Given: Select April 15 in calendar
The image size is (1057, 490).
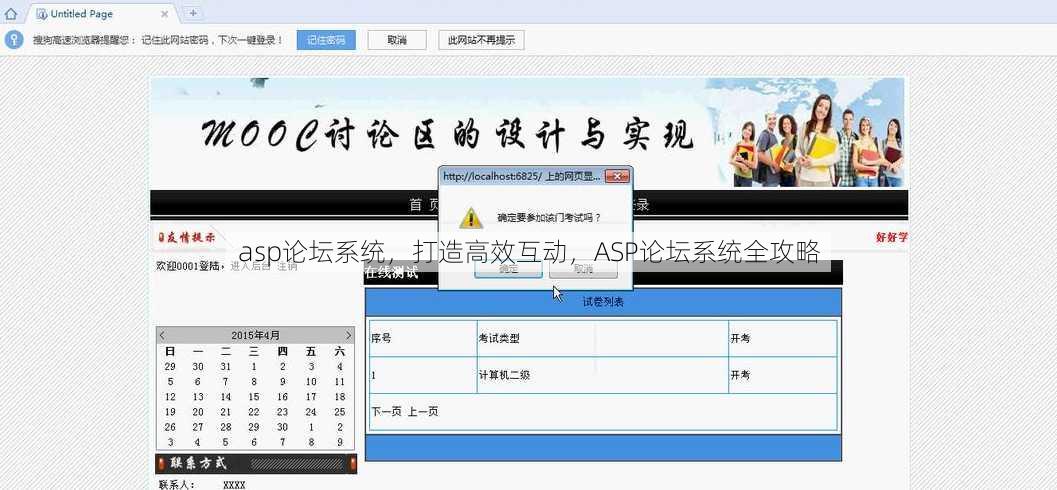Looking at the screenshot, I should (253, 397).
